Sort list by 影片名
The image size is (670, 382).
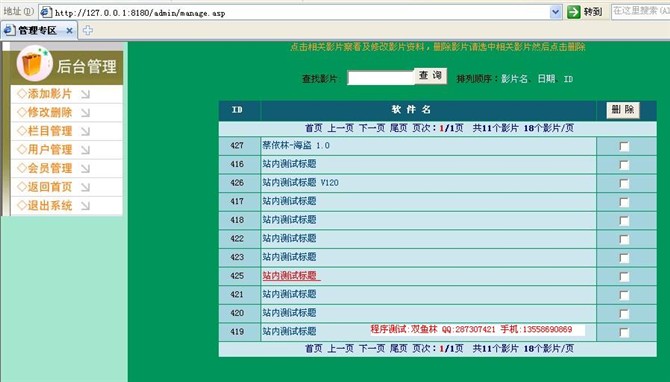pyautogui.click(x=514, y=79)
